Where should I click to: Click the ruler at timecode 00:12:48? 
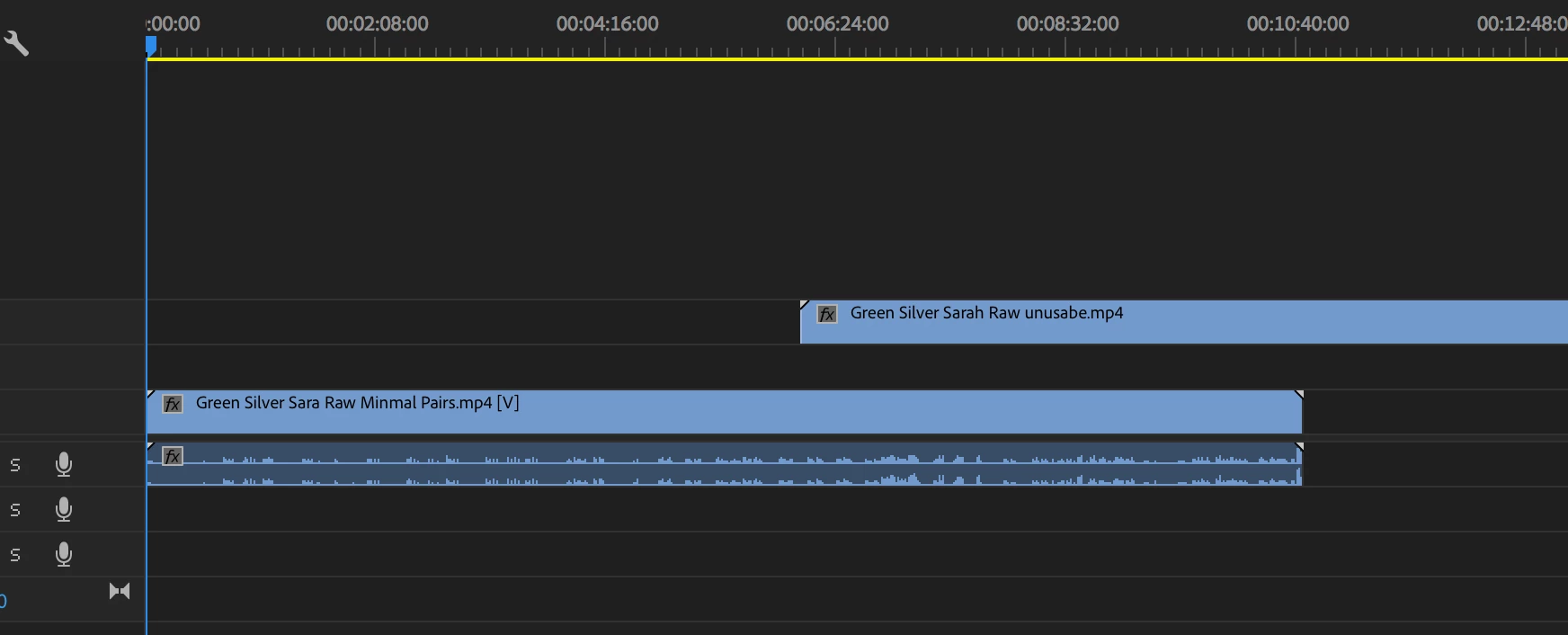(x=1521, y=24)
